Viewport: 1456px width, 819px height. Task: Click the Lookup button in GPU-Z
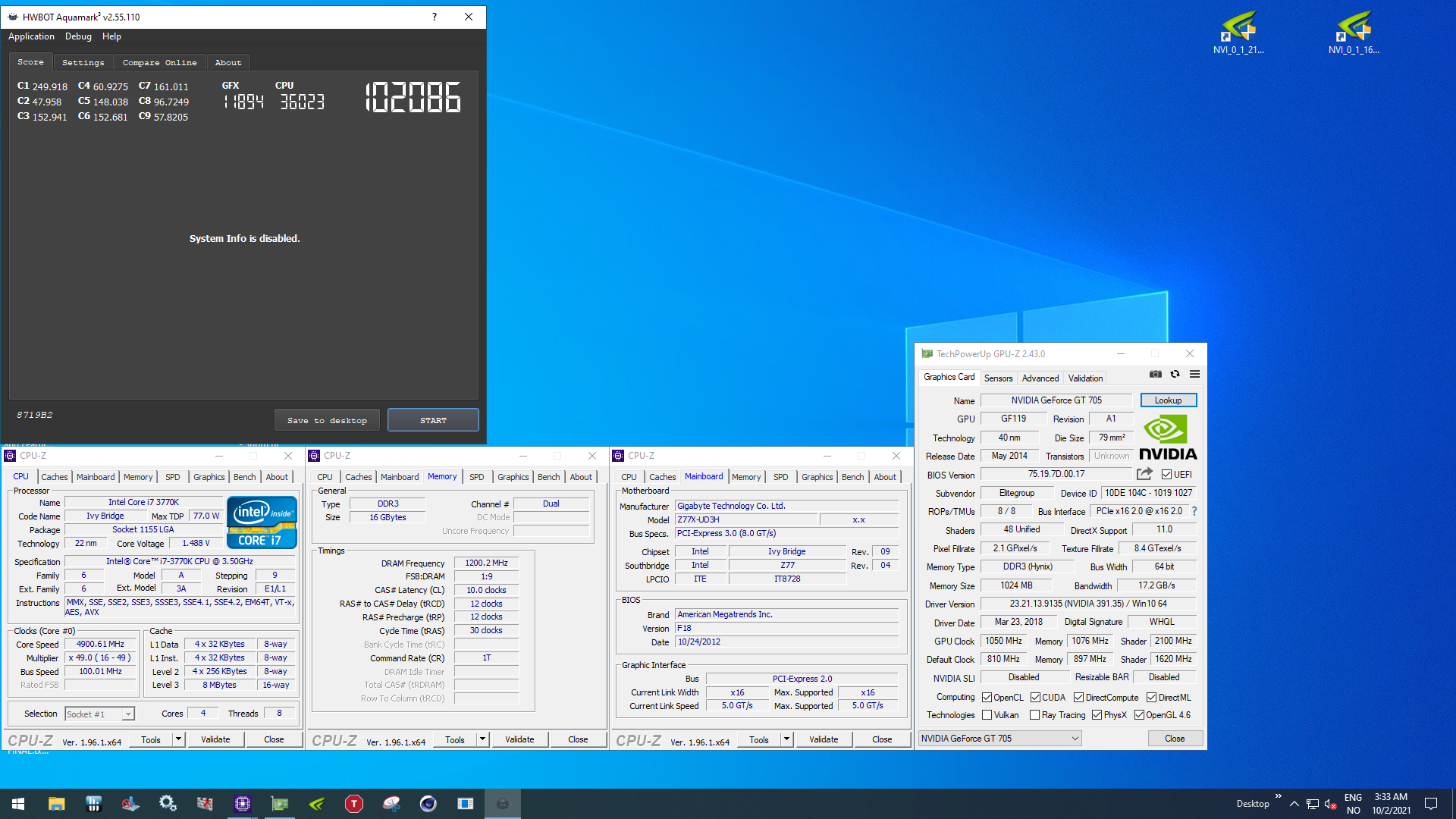pos(1168,400)
